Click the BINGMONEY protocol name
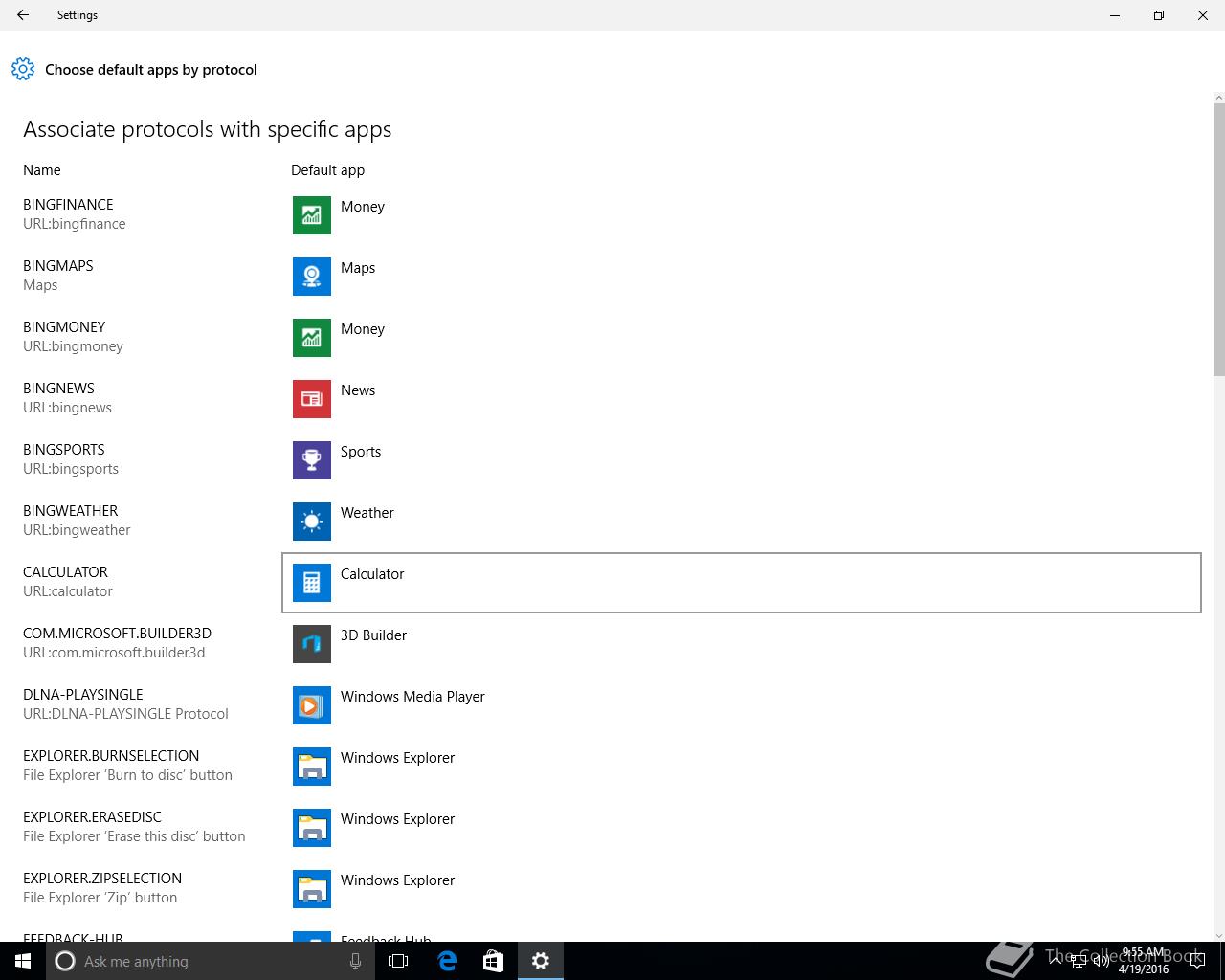The image size is (1225, 980). pyautogui.click(x=64, y=327)
